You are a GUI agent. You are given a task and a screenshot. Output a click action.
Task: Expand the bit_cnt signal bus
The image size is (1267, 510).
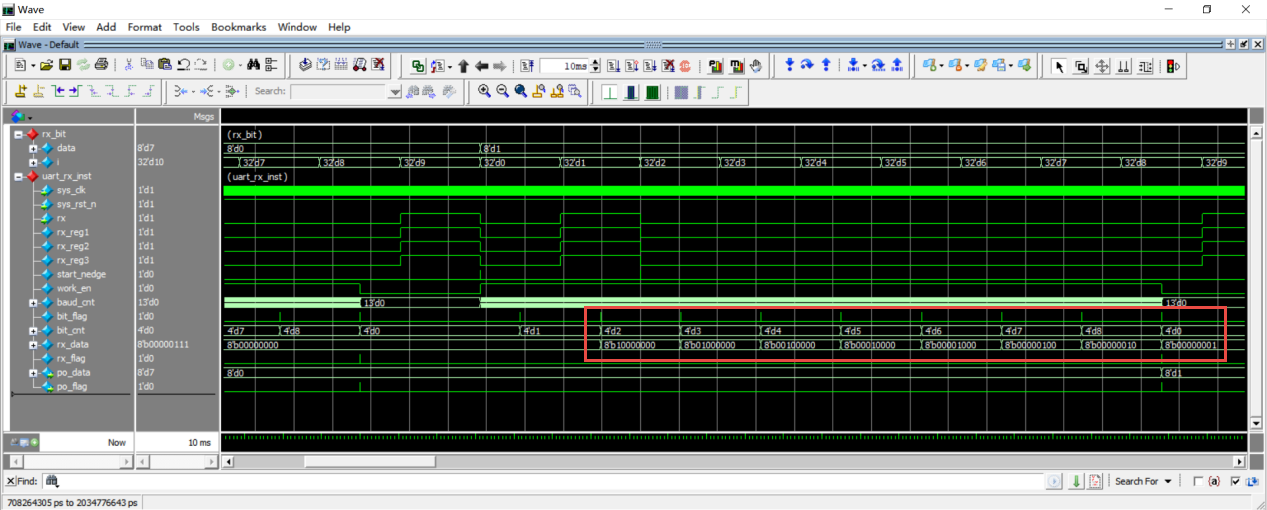(x=33, y=330)
